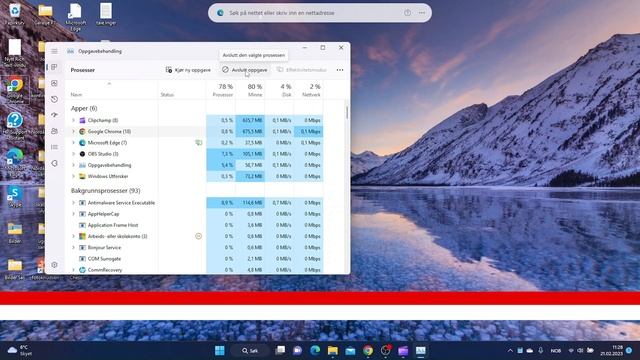Click the Bakgrunnsprosesser (93) group heading
The image size is (640, 360).
point(105,191)
